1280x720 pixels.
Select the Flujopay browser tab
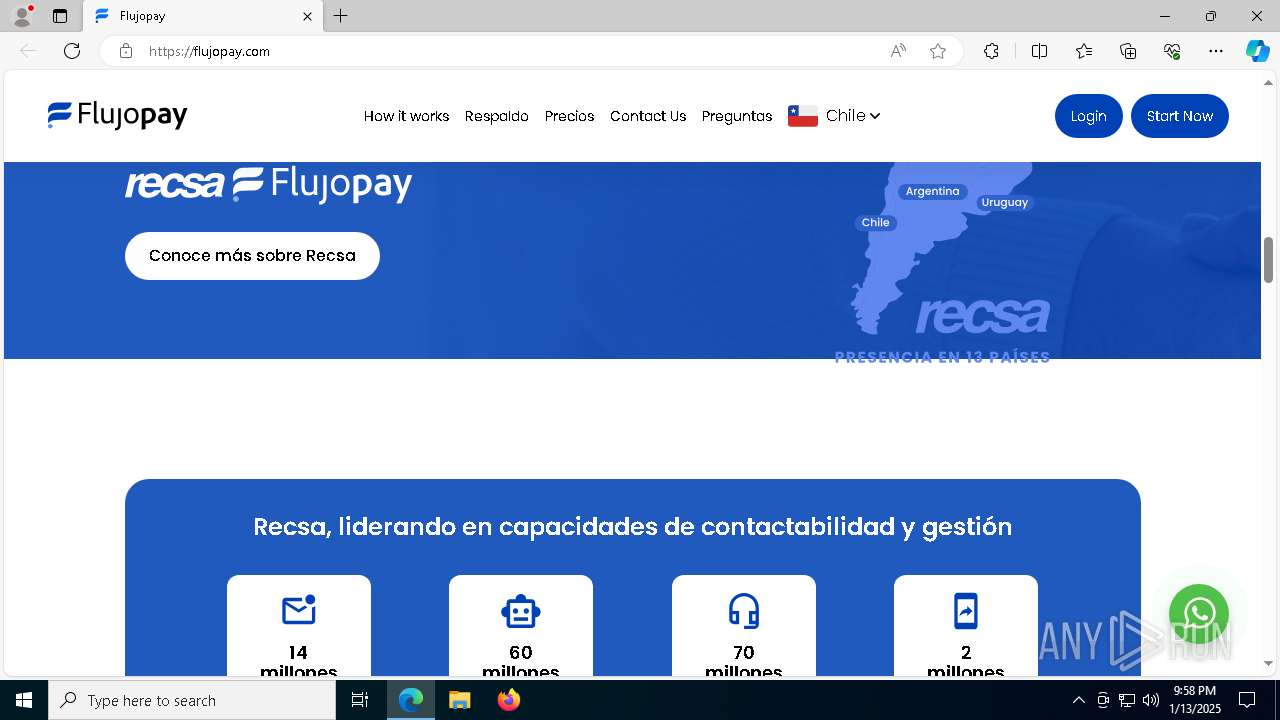[203, 16]
